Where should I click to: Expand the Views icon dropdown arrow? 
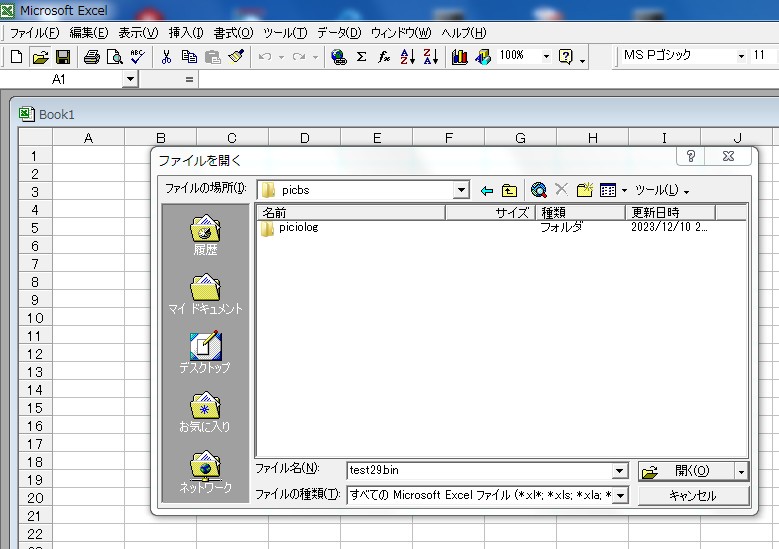tap(624, 190)
